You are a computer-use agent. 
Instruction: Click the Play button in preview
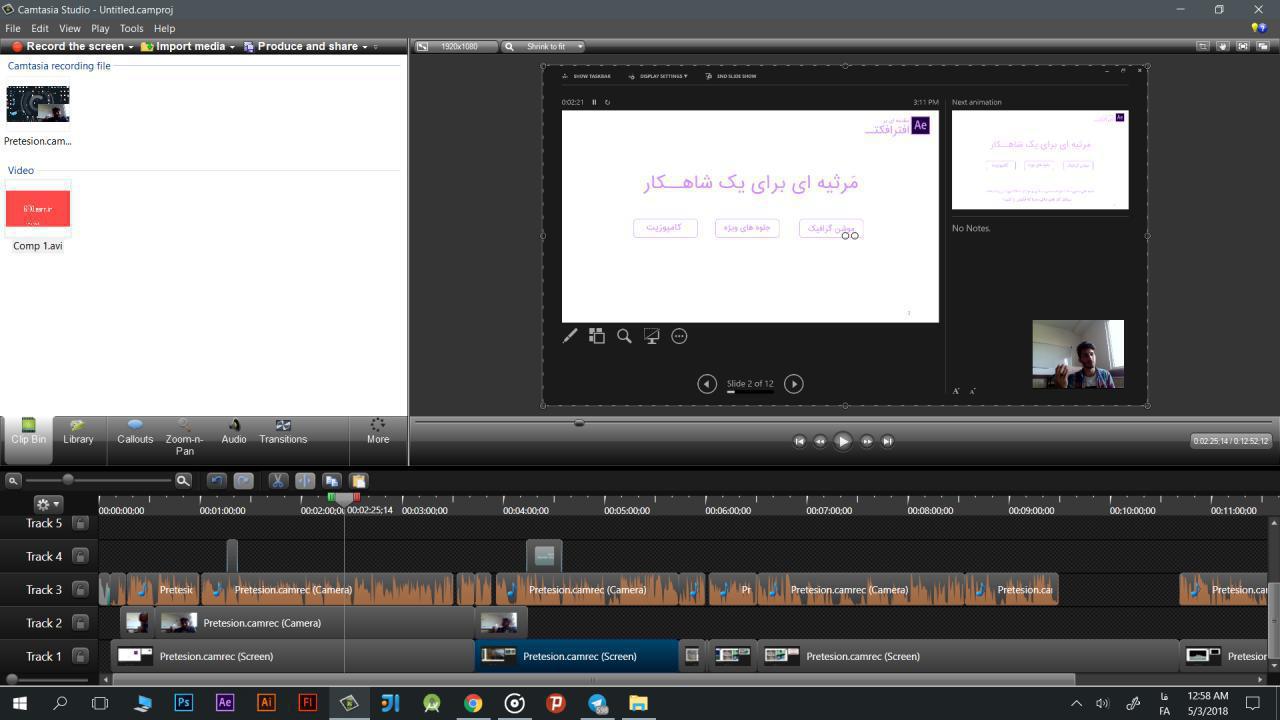coord(842,441)
